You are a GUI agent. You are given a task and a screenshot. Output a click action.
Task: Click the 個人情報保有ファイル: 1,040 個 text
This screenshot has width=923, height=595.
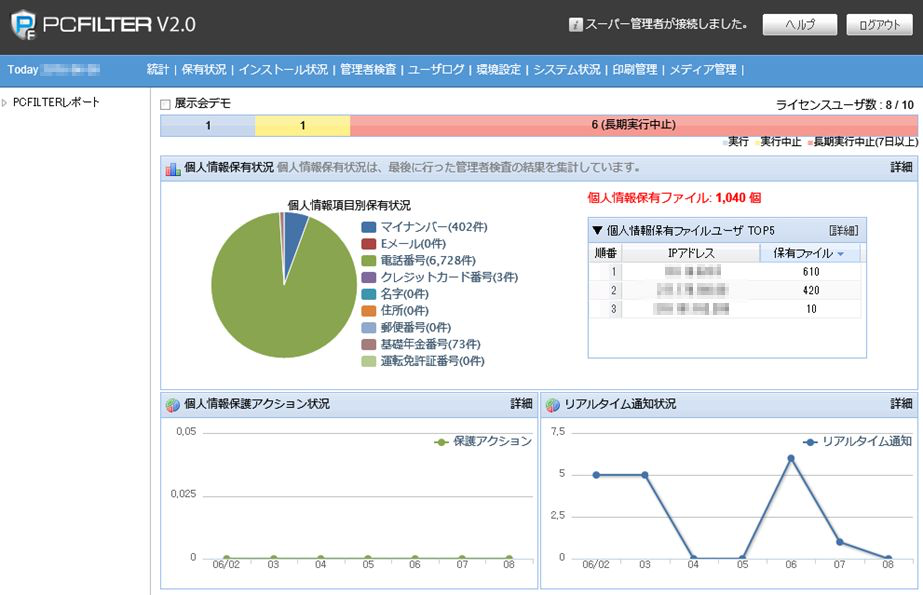click(674, 198)
